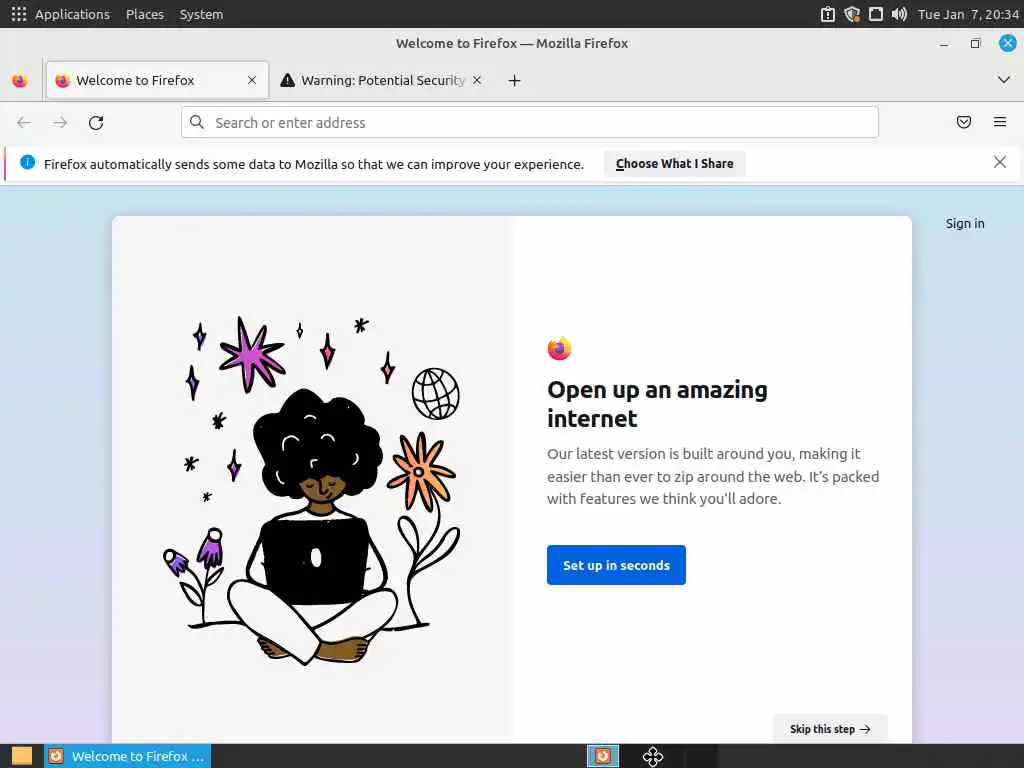This screenshot has width=1024, height=768.
Task: Open the Firefox hamburger application menu
Action: pyautogui.click(x=1000, y=122)
